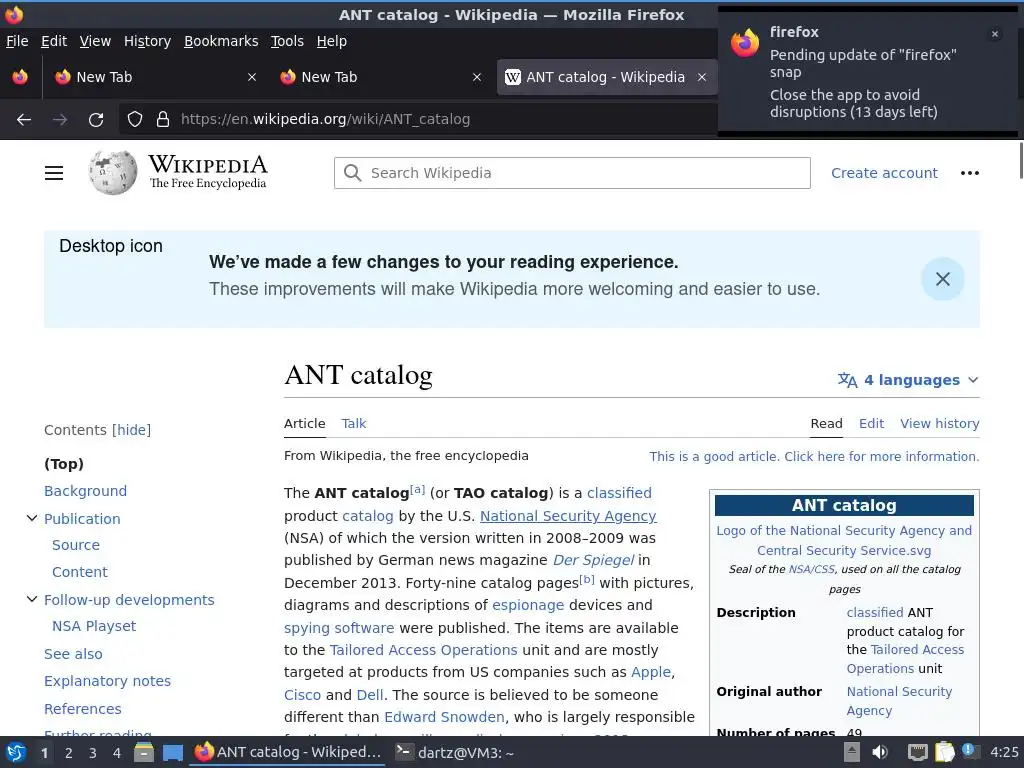
Task: Click the good article information link
Action: point(814,456)
